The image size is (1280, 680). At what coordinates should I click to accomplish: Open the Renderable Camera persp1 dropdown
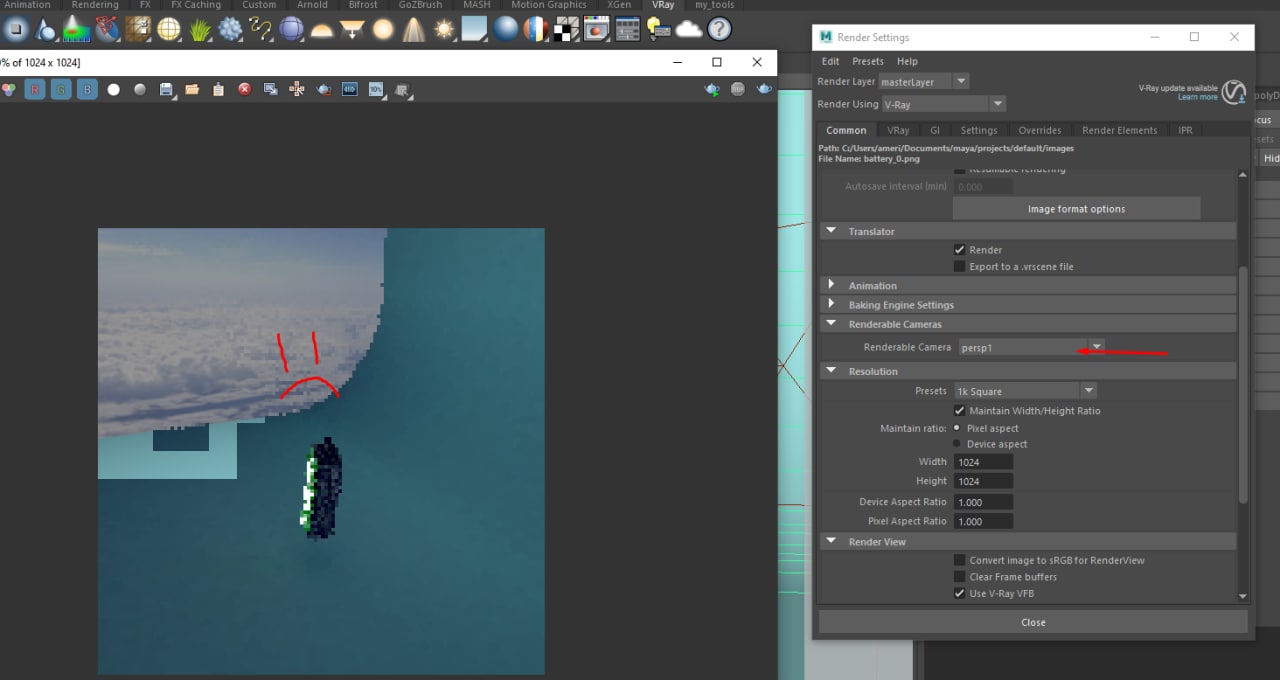coord(1030,347)
